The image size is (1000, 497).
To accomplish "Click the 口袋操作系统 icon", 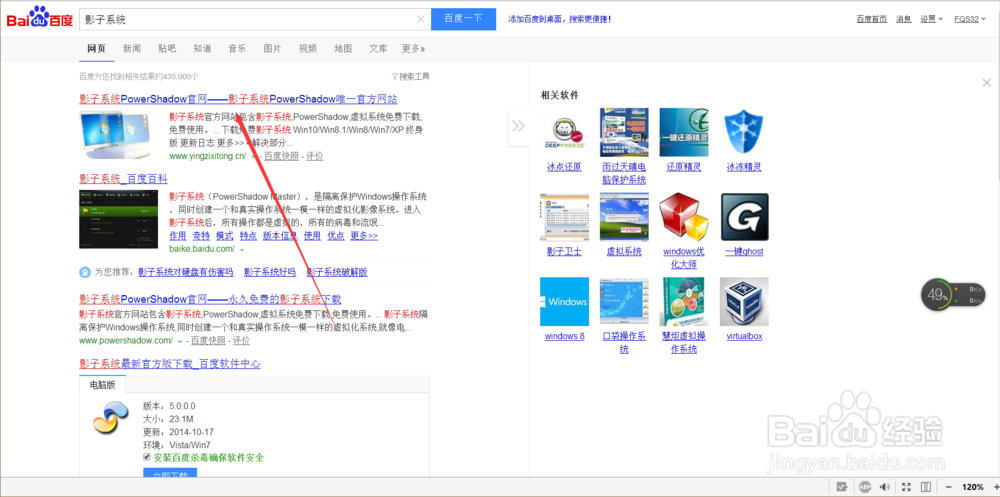I will tap(624, 302).
